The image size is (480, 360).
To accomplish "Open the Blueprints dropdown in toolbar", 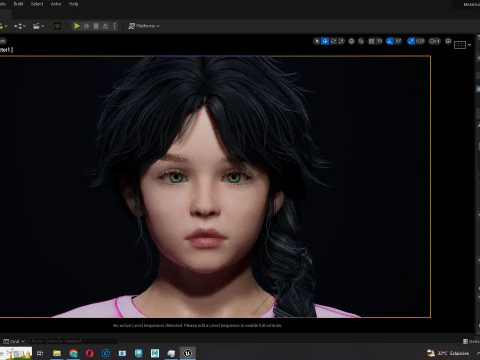I will tap(20, 26).
